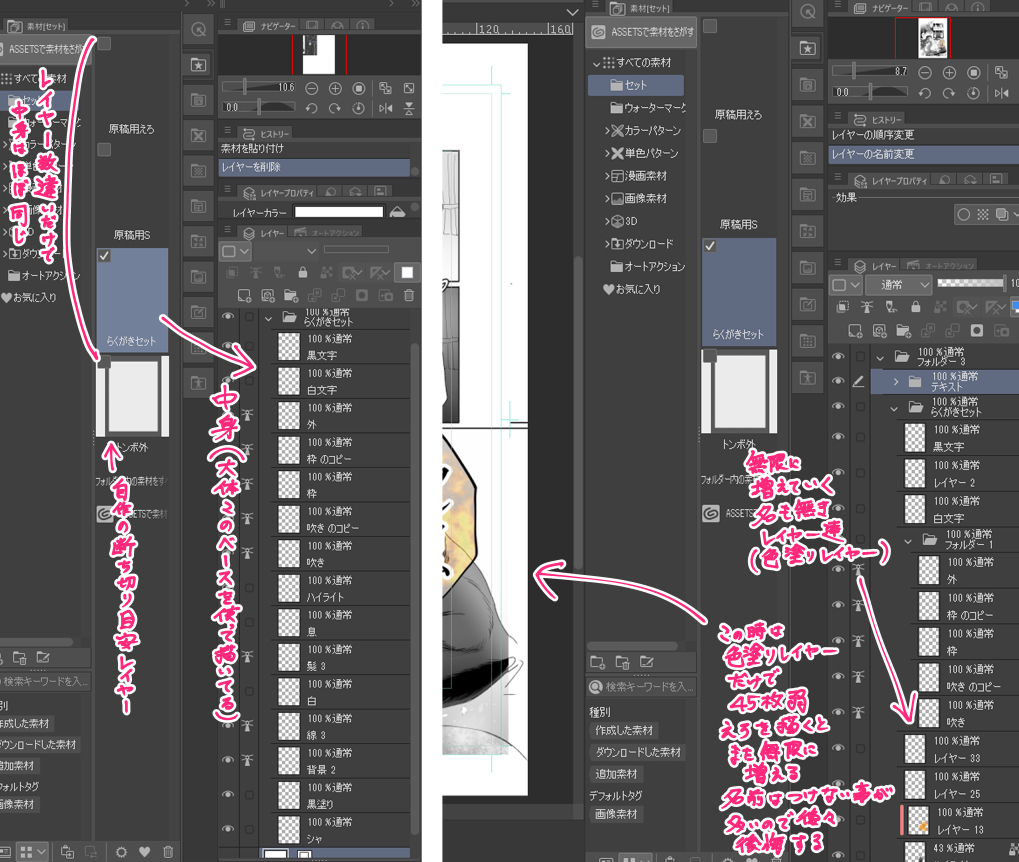Screen dimensions: 1019x862
Task: Click the flip horizontal icon in left Navigator
Action: (386, 108)
